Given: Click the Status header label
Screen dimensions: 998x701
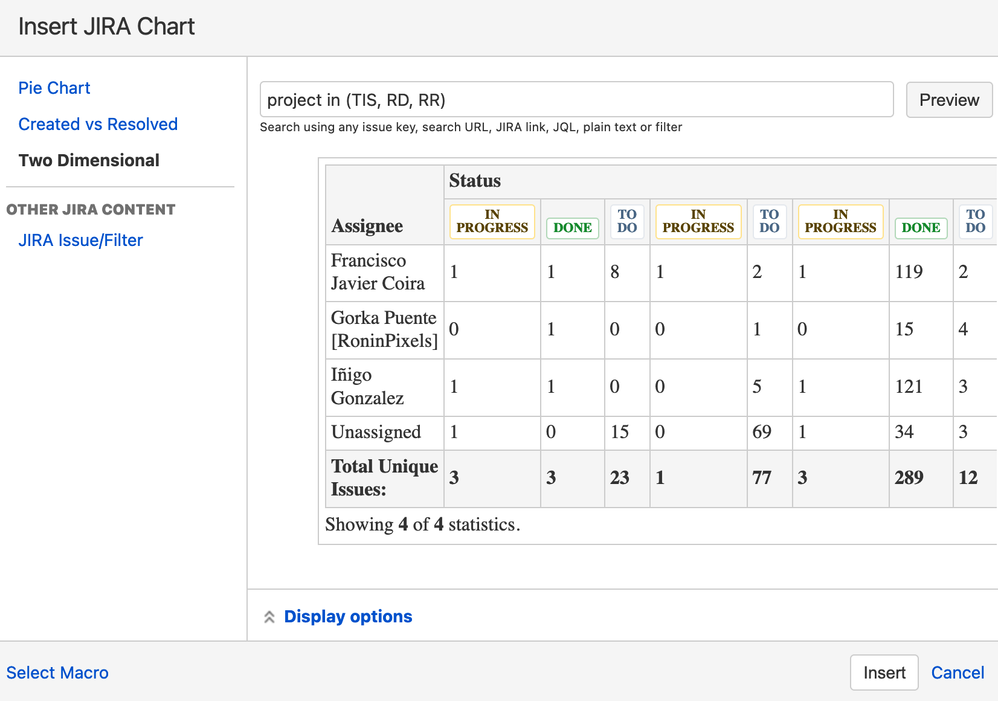Looking at the screenshot, I should [x=475, y=181].
